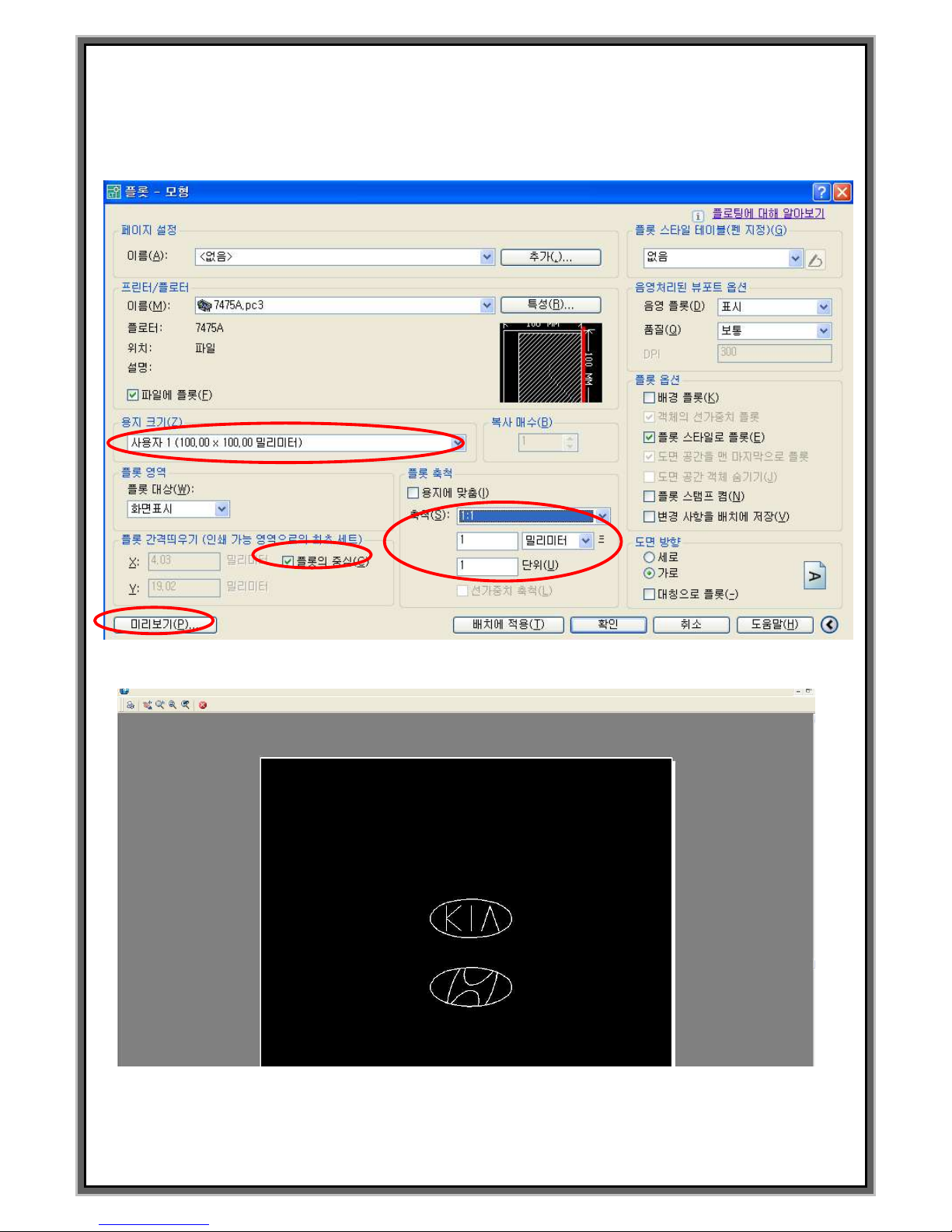
Task: Select the 세로 orientation radio button
Action: tap(649, 557)
